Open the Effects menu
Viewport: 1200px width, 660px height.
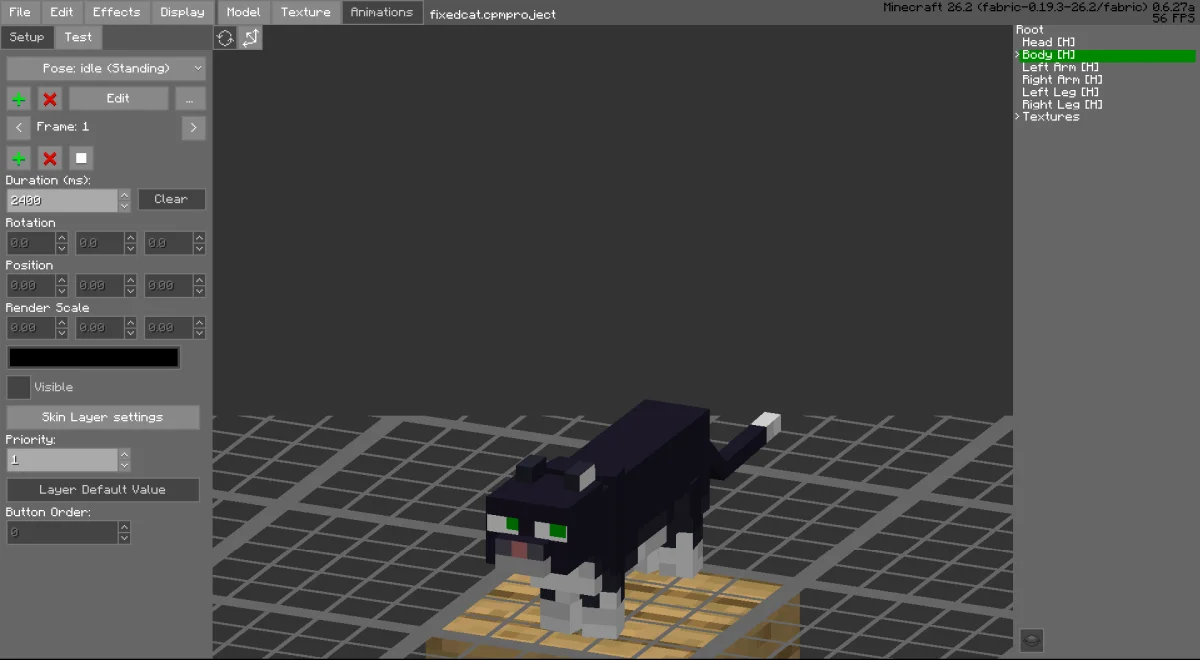point(117,12)
